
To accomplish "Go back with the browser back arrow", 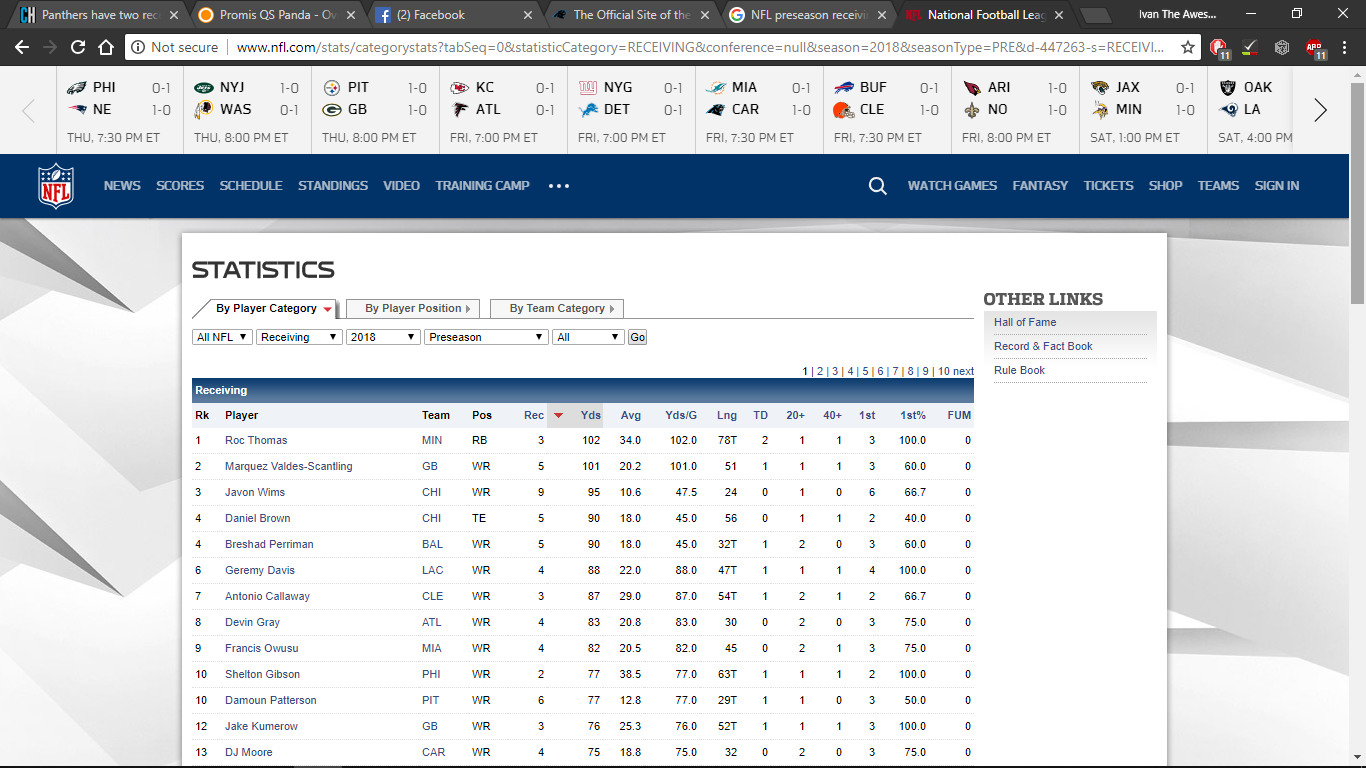I will (21, 47).
